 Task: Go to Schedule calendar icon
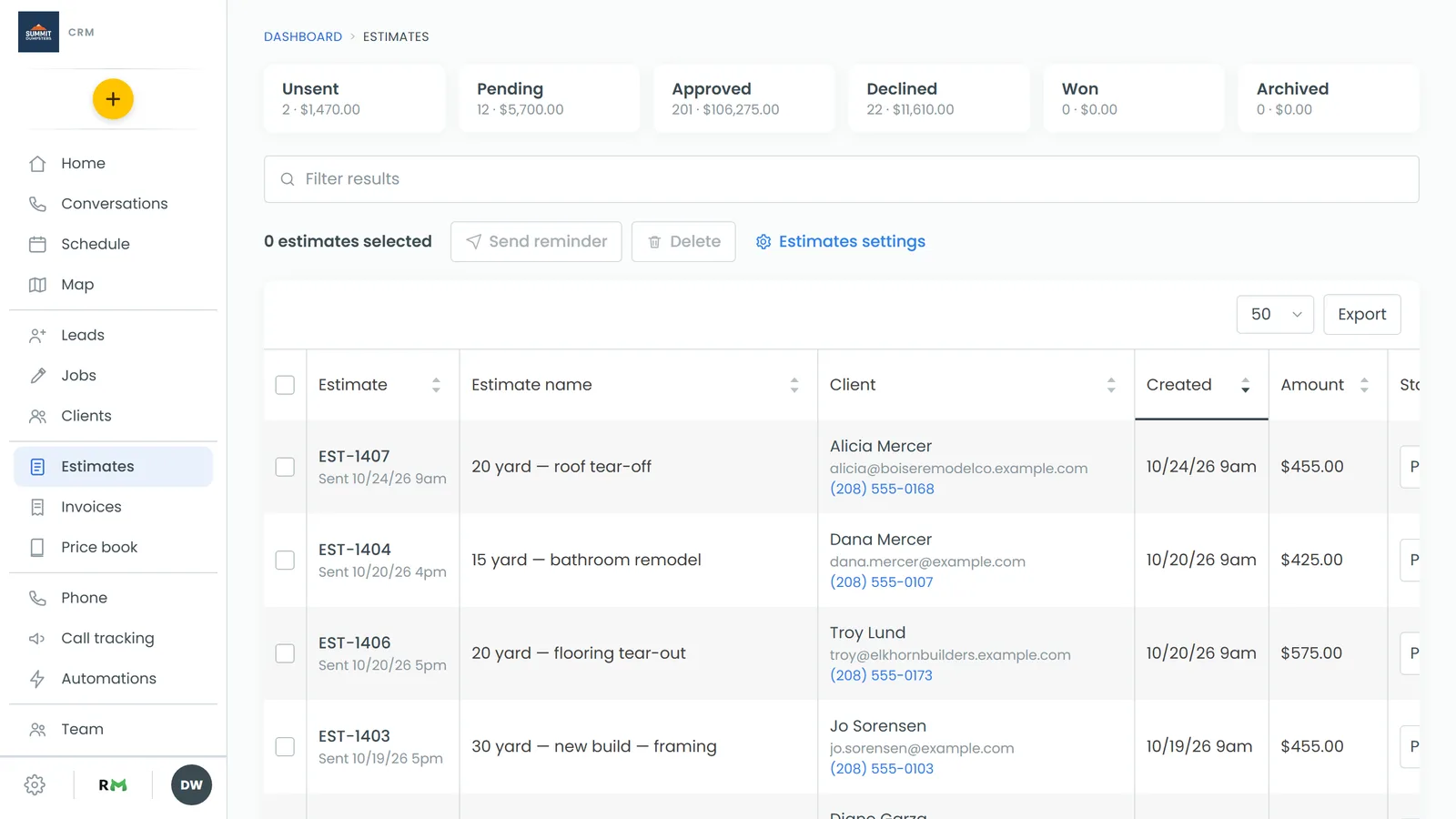point(37,244)
